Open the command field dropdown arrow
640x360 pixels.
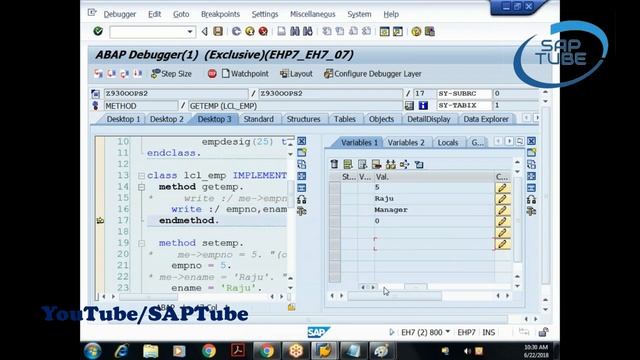pyautogui.click(x=190, y=31)
